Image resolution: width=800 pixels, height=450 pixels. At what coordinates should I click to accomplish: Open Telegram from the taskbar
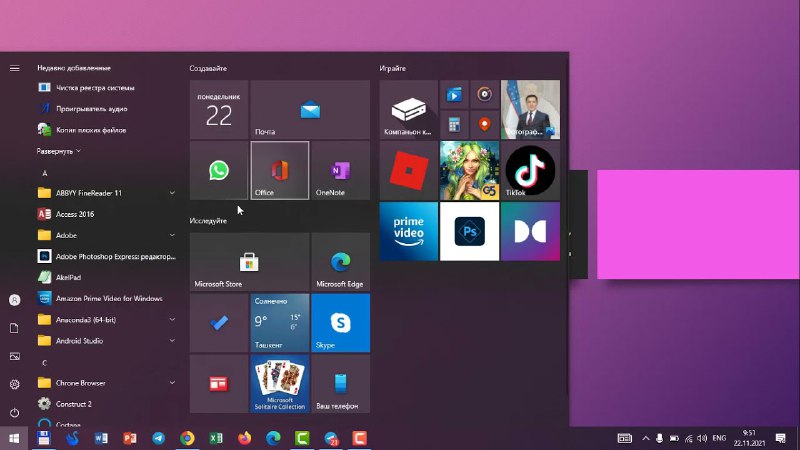159,438
